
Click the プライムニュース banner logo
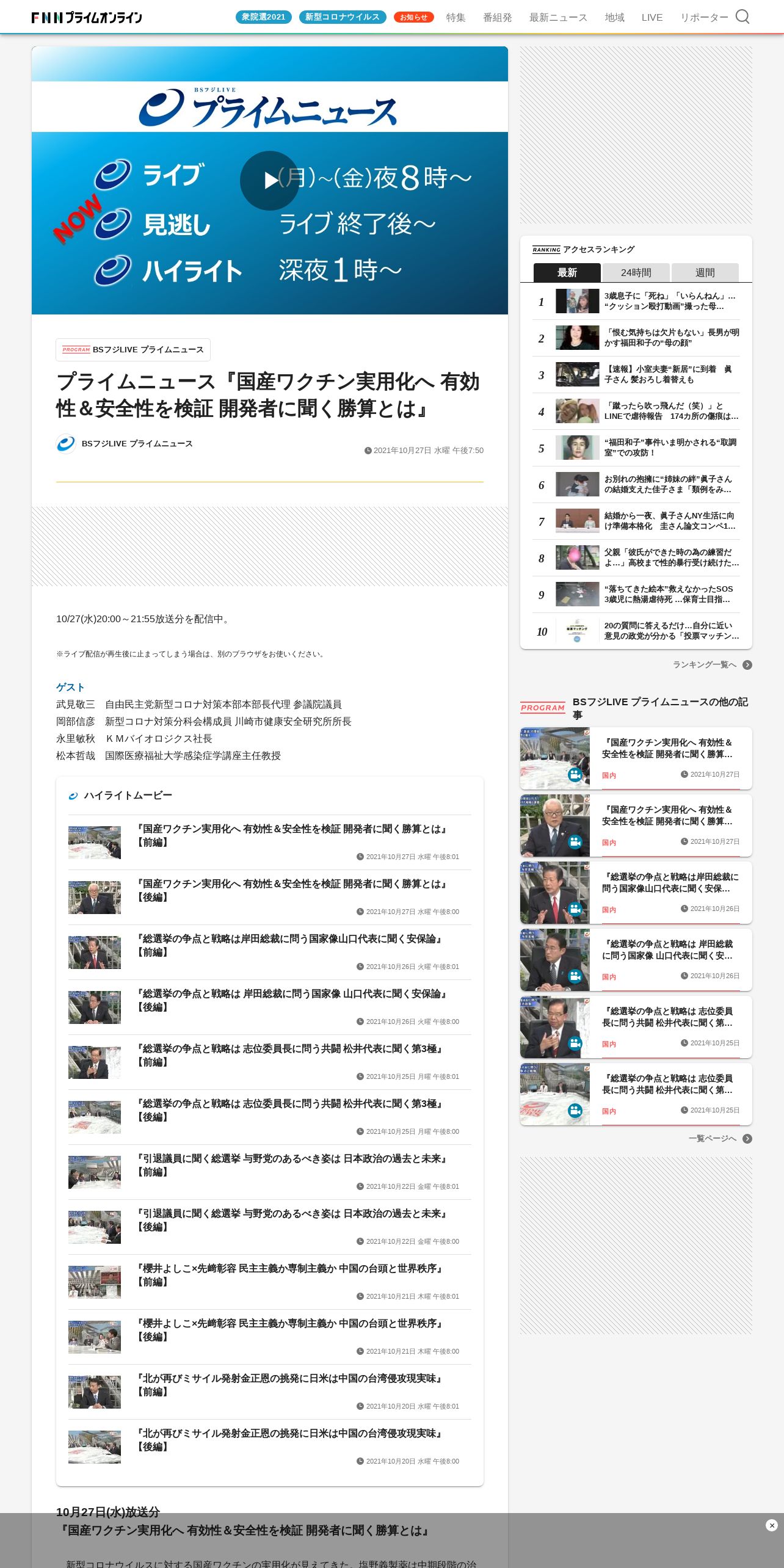pyautogui.click(x=267, y=107)
